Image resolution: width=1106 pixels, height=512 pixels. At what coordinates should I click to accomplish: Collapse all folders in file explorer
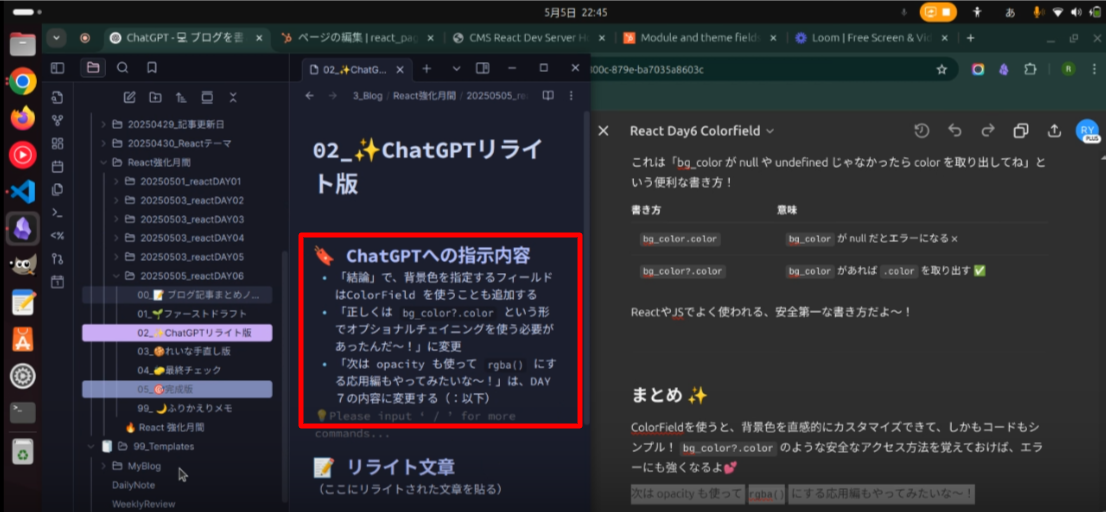[x=233, y=97]
